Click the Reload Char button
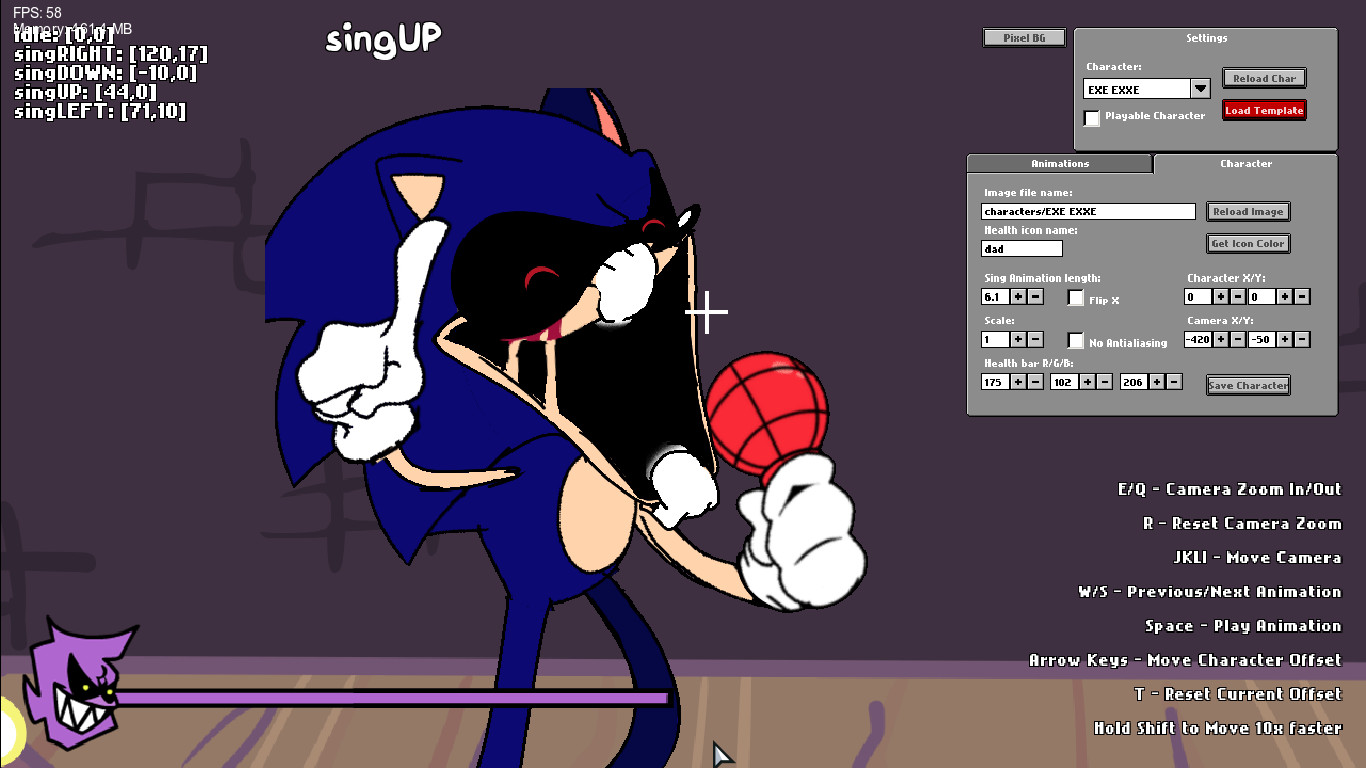This screenshot has height=768, width=1366. (1264, 78)
